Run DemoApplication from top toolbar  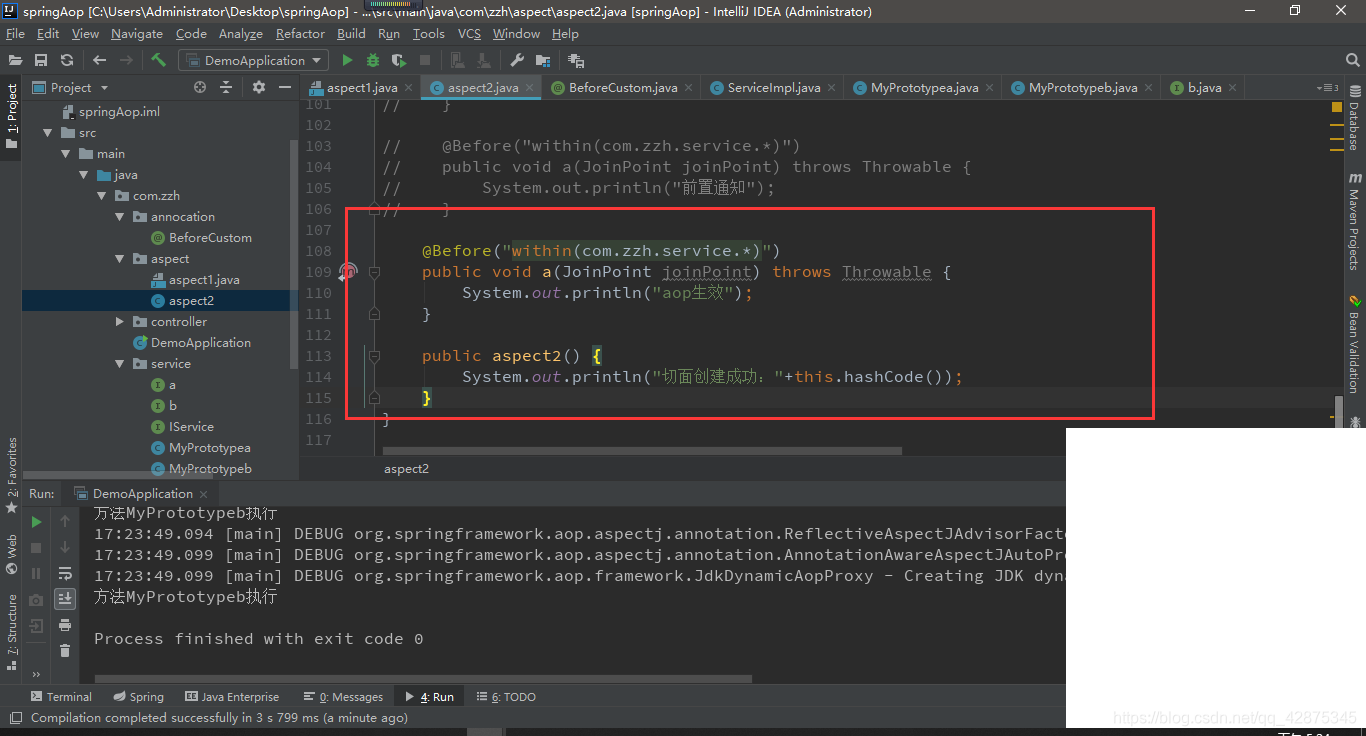pos(347,60)
